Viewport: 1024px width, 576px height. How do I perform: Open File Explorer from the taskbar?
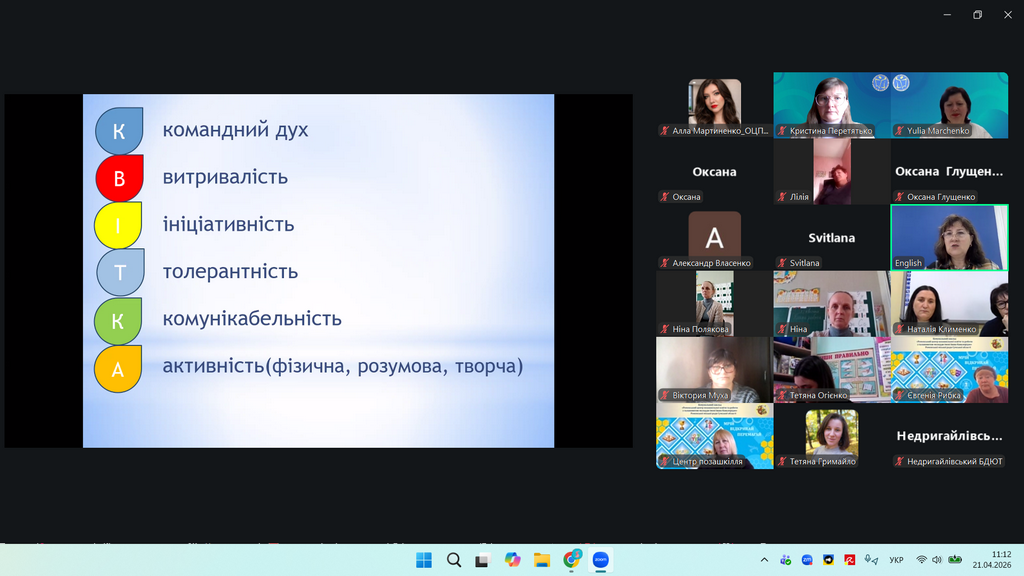(x=541, y=560)
